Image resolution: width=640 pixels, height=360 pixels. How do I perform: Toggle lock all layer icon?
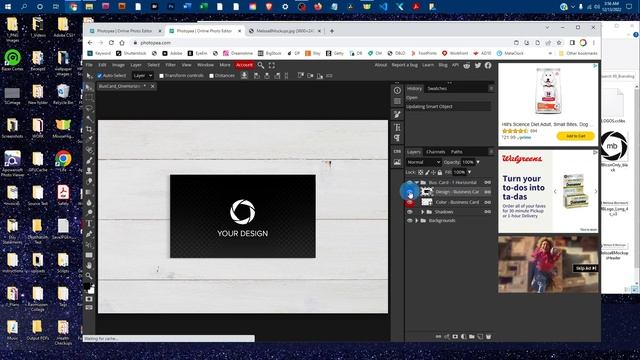pyautogui.click(x=440, y=172)
